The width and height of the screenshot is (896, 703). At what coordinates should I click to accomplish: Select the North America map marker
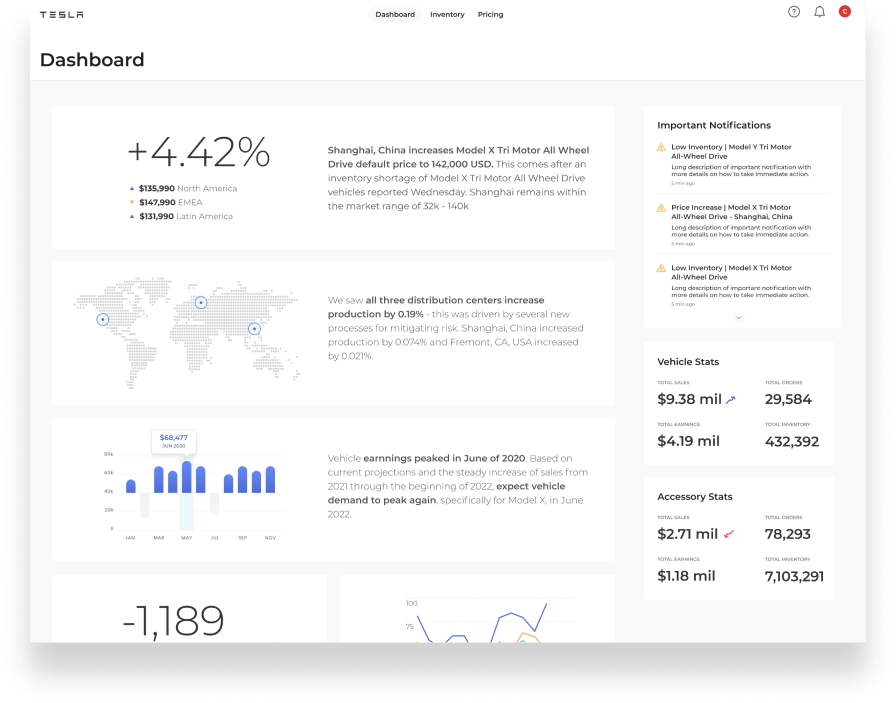tap(102, 319)
